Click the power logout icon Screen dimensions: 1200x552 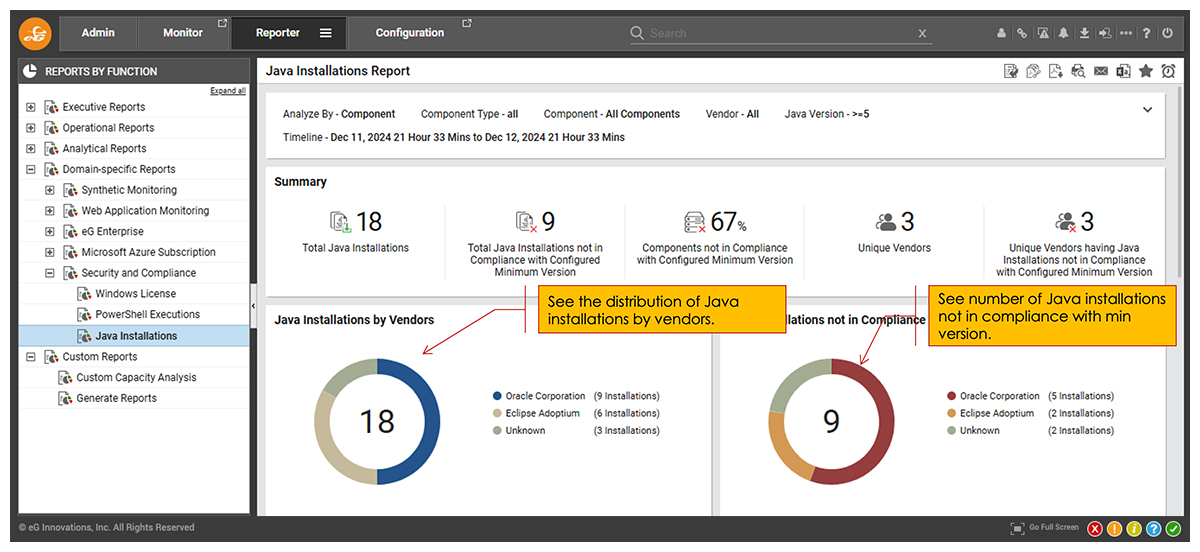[x=1167, y=33]
